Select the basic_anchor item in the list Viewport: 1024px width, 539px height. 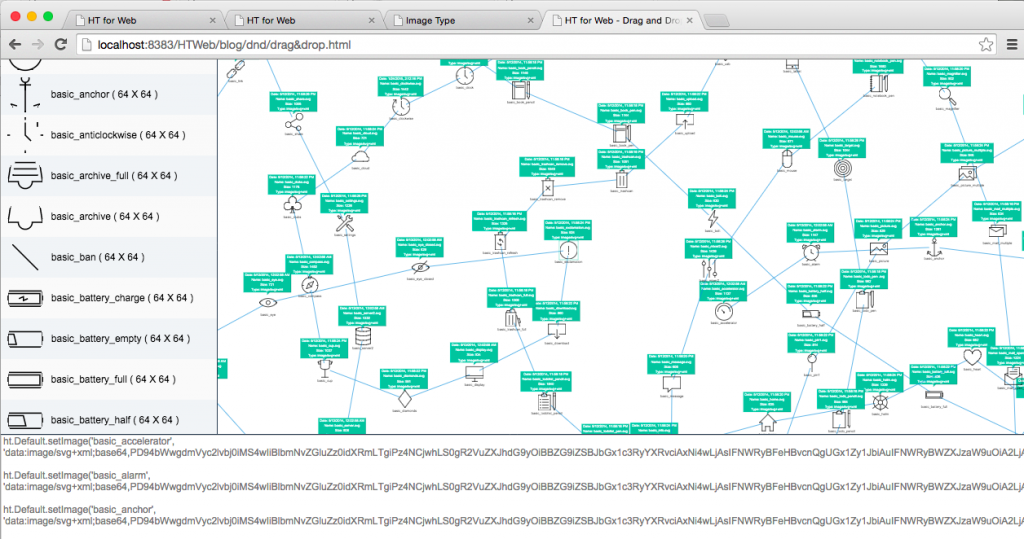[104, 94]
